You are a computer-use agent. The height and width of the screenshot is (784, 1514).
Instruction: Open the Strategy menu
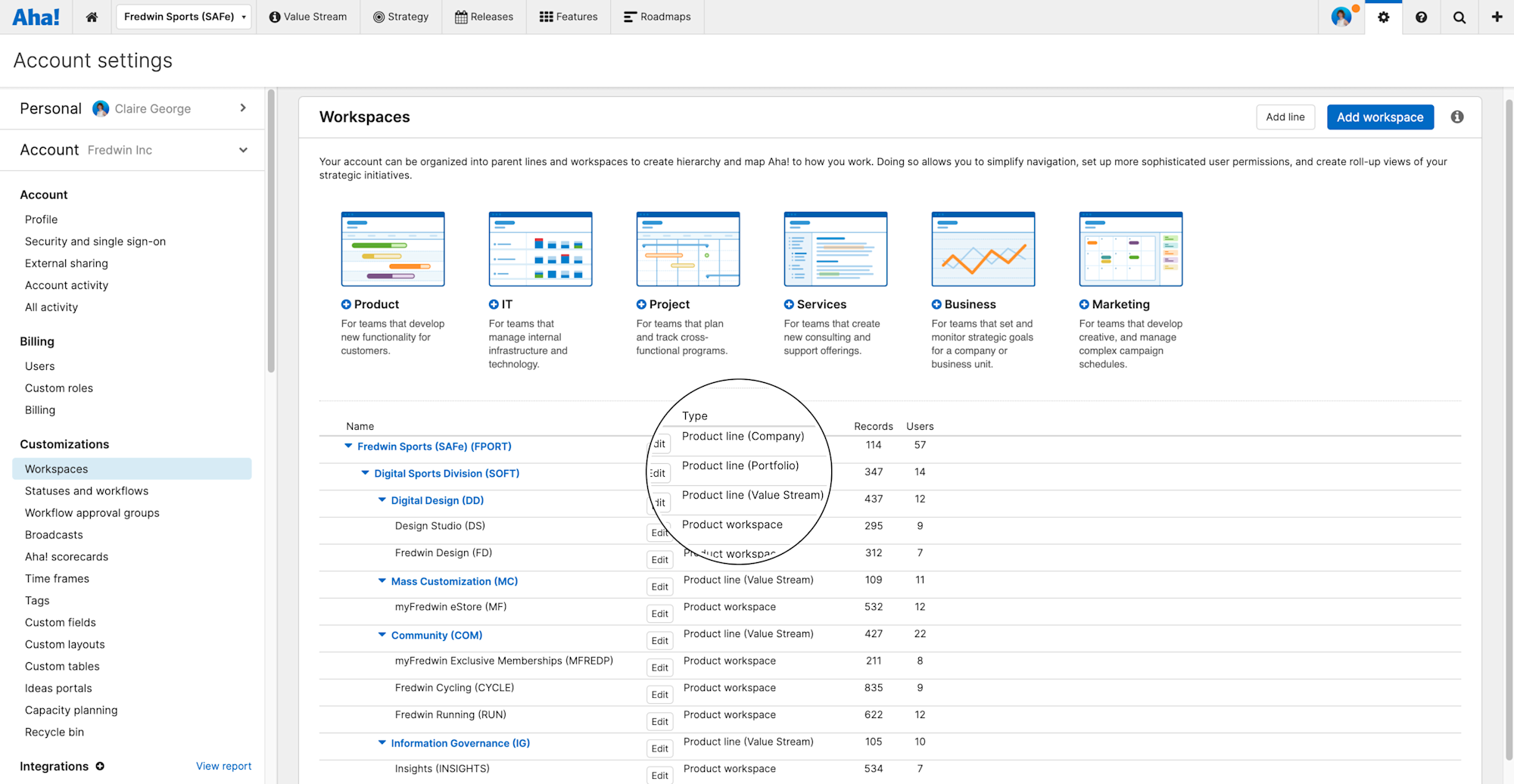pos(400,17)
